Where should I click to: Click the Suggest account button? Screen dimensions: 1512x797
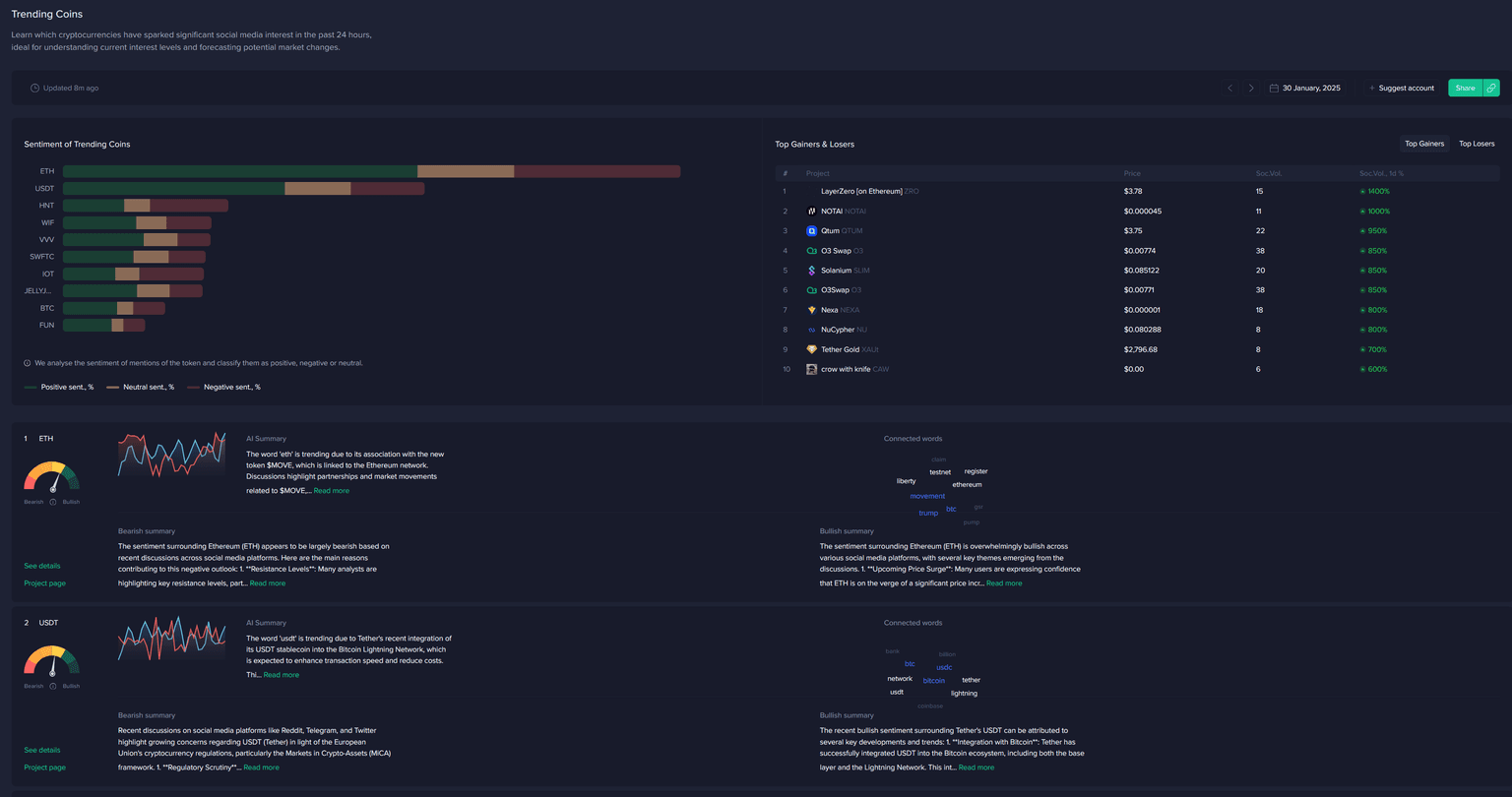click(1401, 88)
